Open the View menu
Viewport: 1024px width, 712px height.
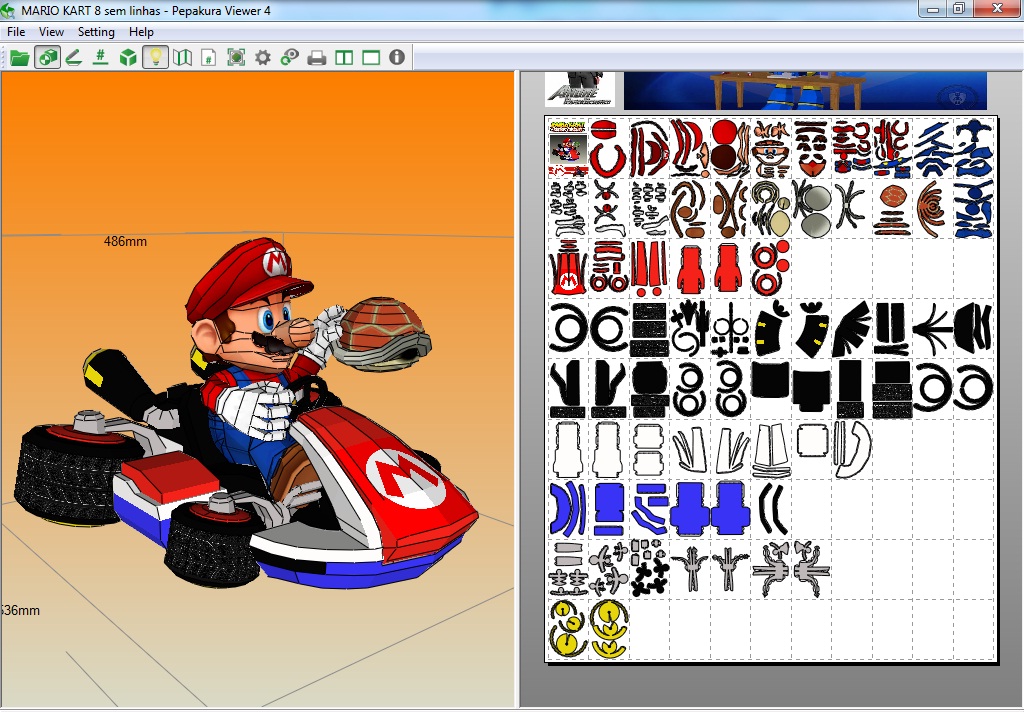click(x=50, y=31)
